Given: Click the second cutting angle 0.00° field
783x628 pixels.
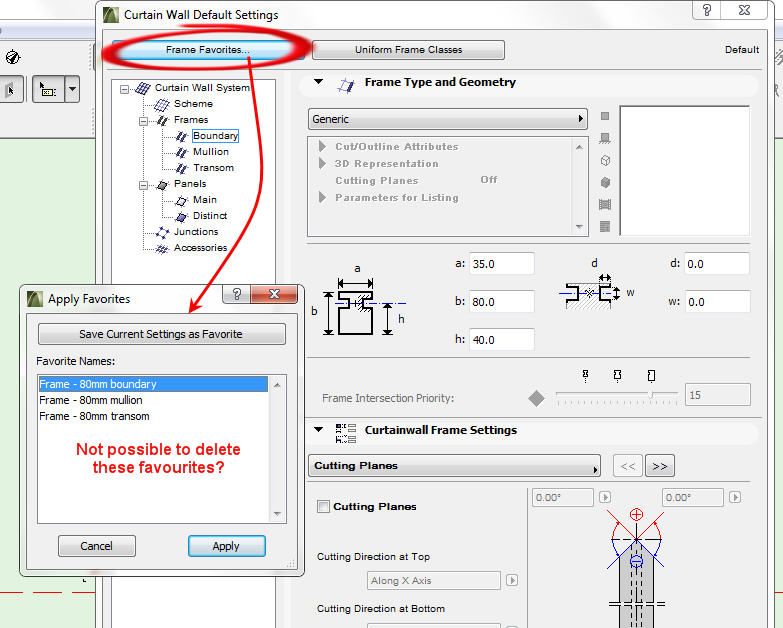Looking at the screenshot, I should point(693,498).
